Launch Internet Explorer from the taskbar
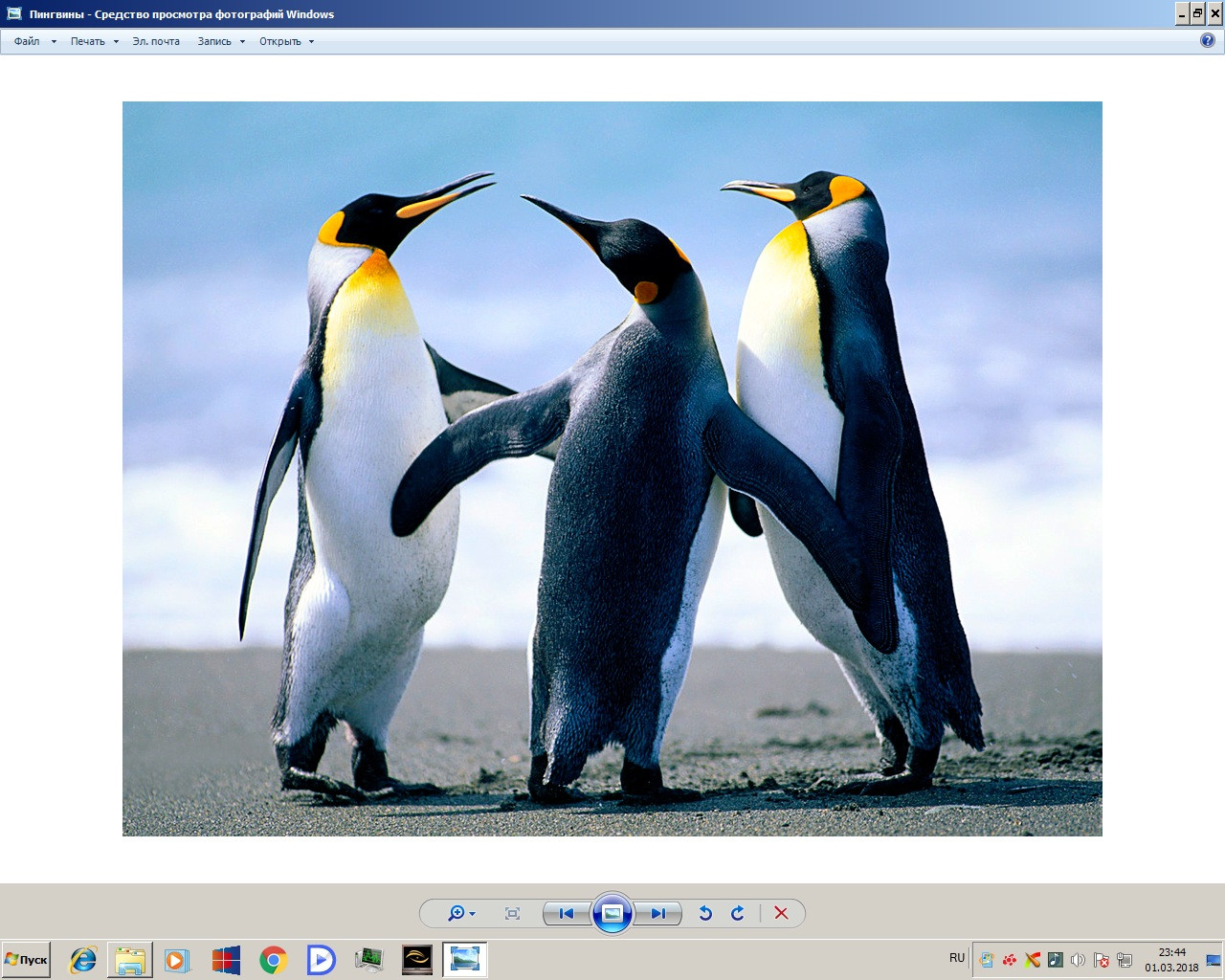This screenshot has height=980, width=1225. pyautogui.click(x=83, y=960)
